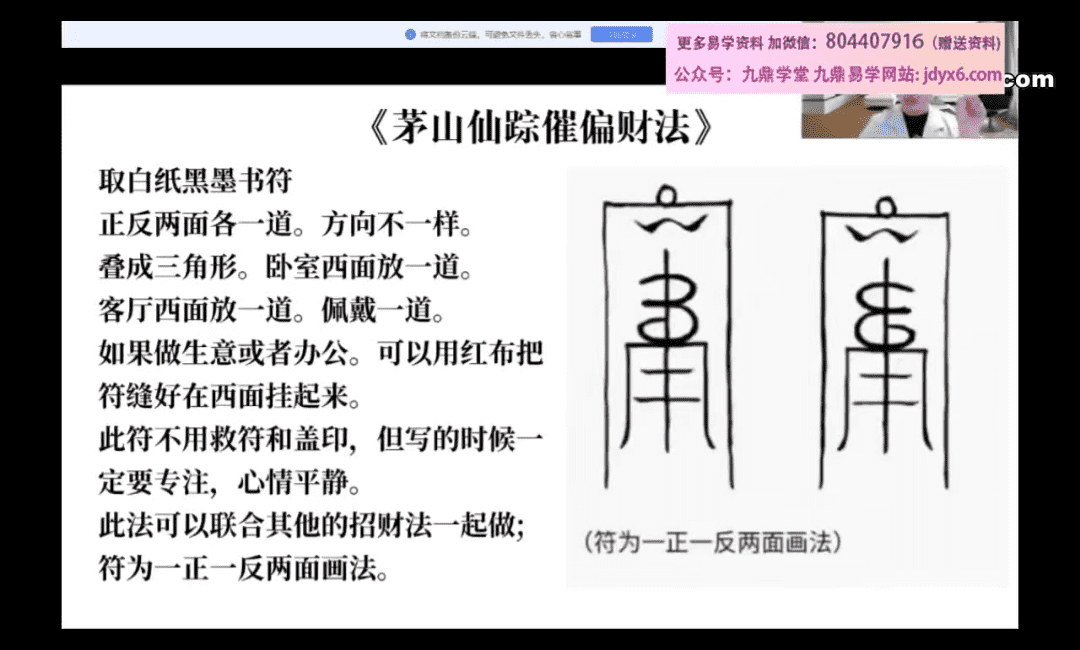Select the left talisman drawing

667,342
